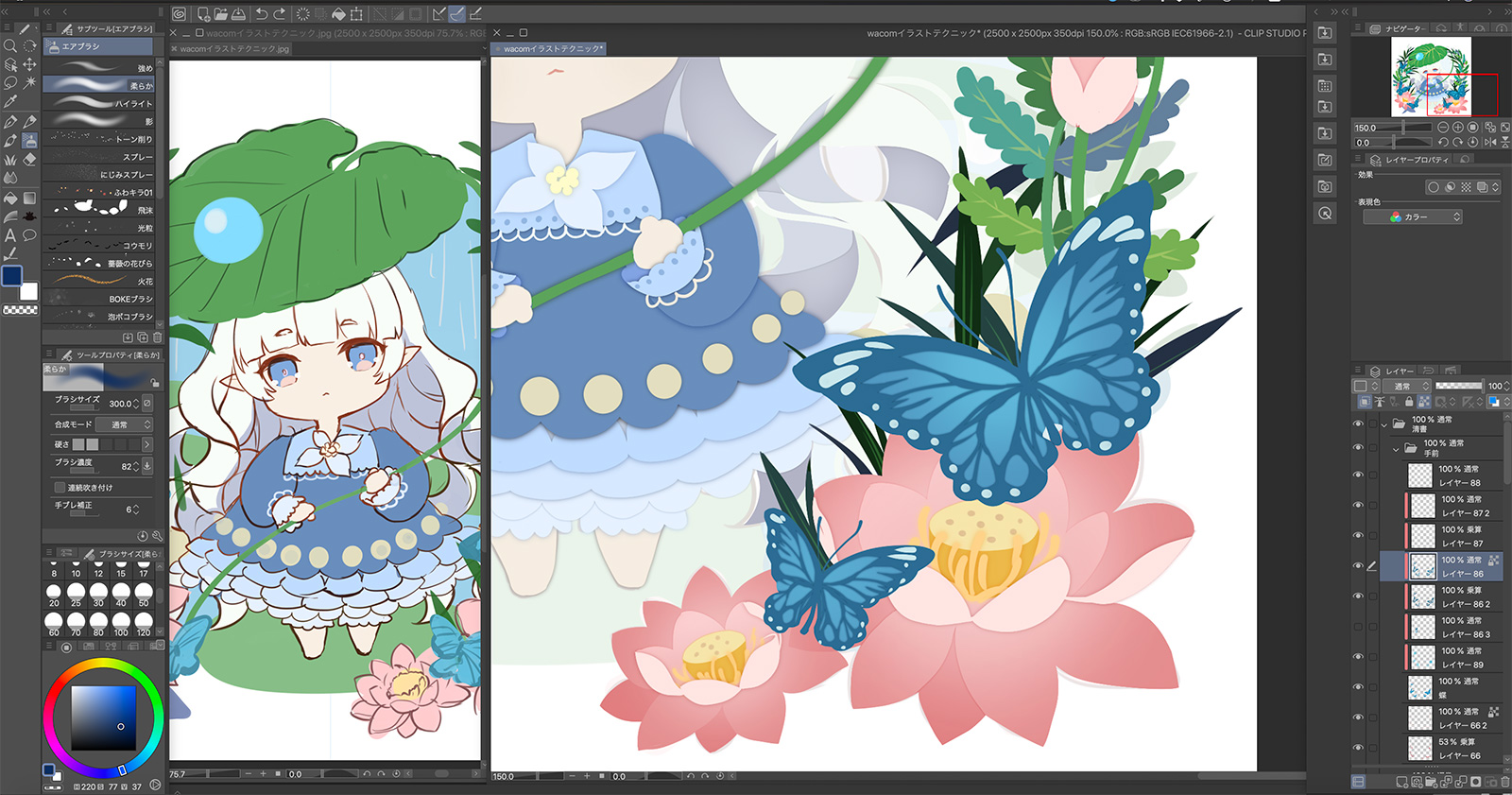Click the transparent color swatch

[20, 309]
